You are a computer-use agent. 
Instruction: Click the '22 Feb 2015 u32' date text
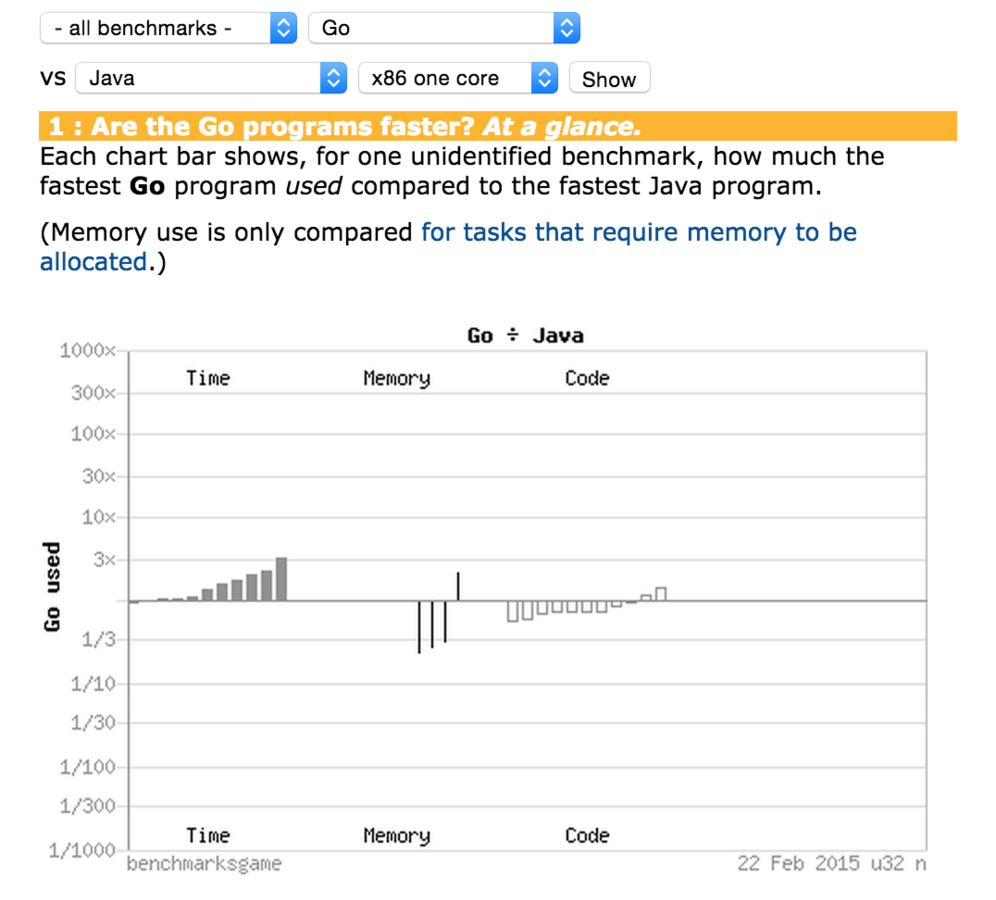coord(821,863)
